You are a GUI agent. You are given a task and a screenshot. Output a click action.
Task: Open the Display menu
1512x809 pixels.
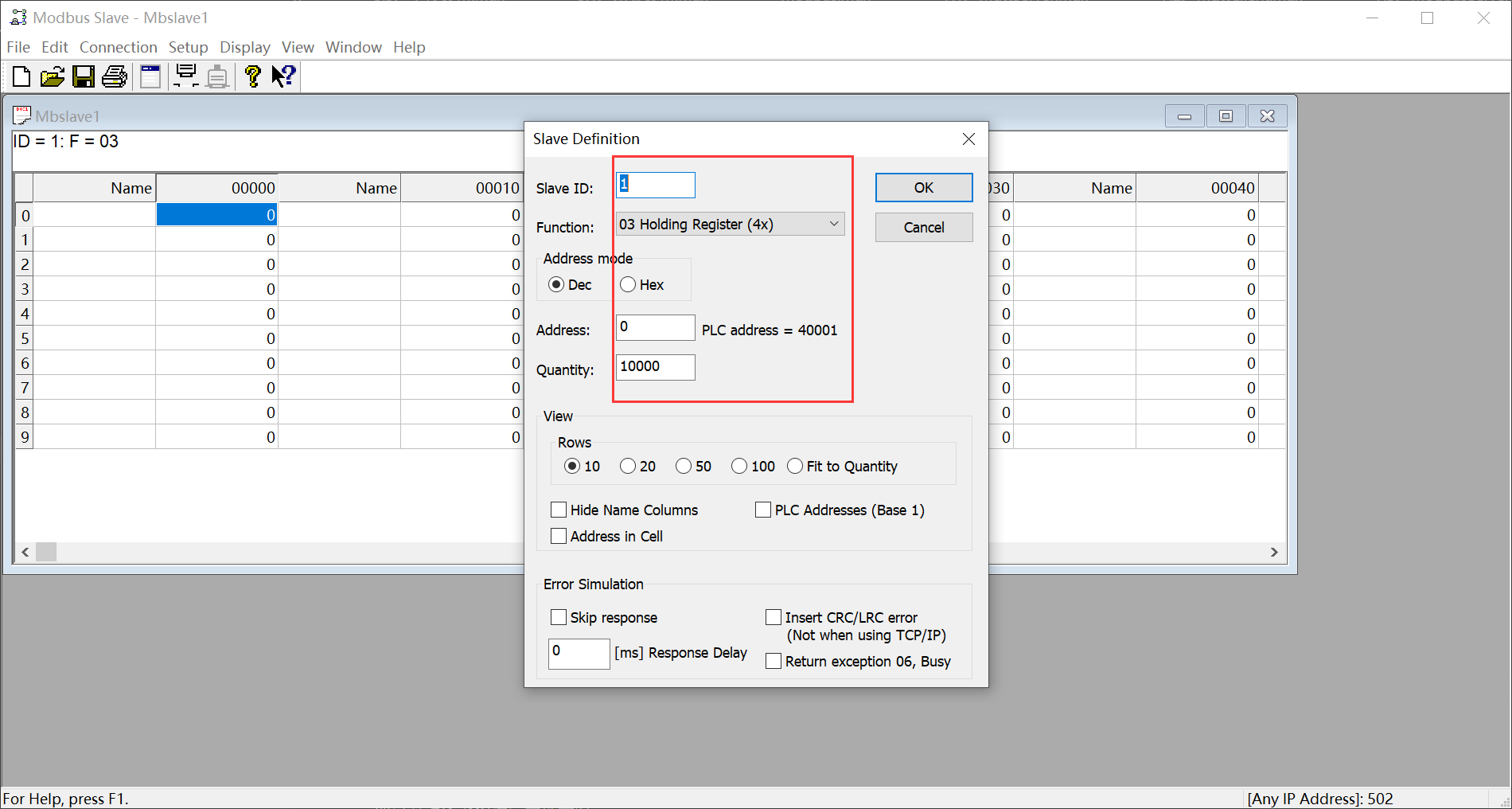pyautogui.click(x=244, y=47)
